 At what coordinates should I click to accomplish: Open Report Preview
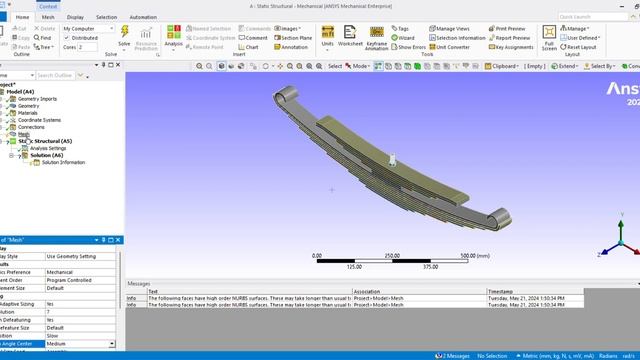coord(509,38)
